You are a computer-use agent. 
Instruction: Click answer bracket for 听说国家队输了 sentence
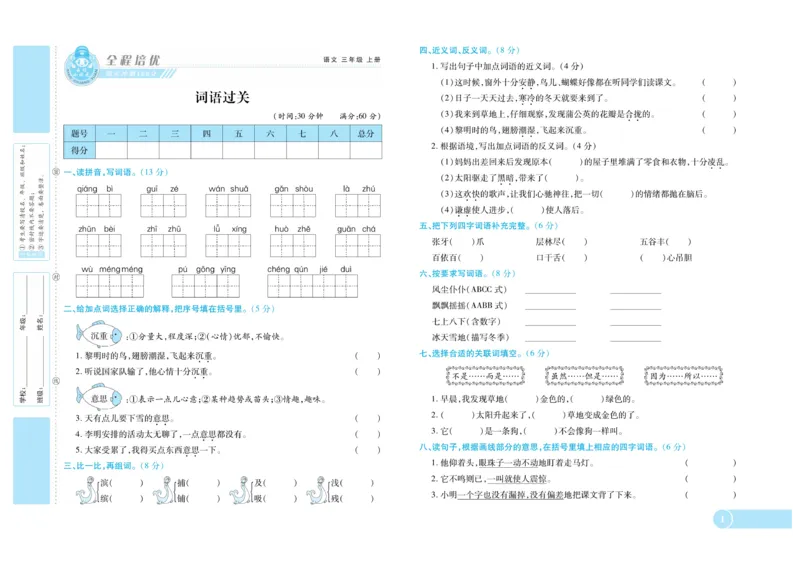coord(367,372)
